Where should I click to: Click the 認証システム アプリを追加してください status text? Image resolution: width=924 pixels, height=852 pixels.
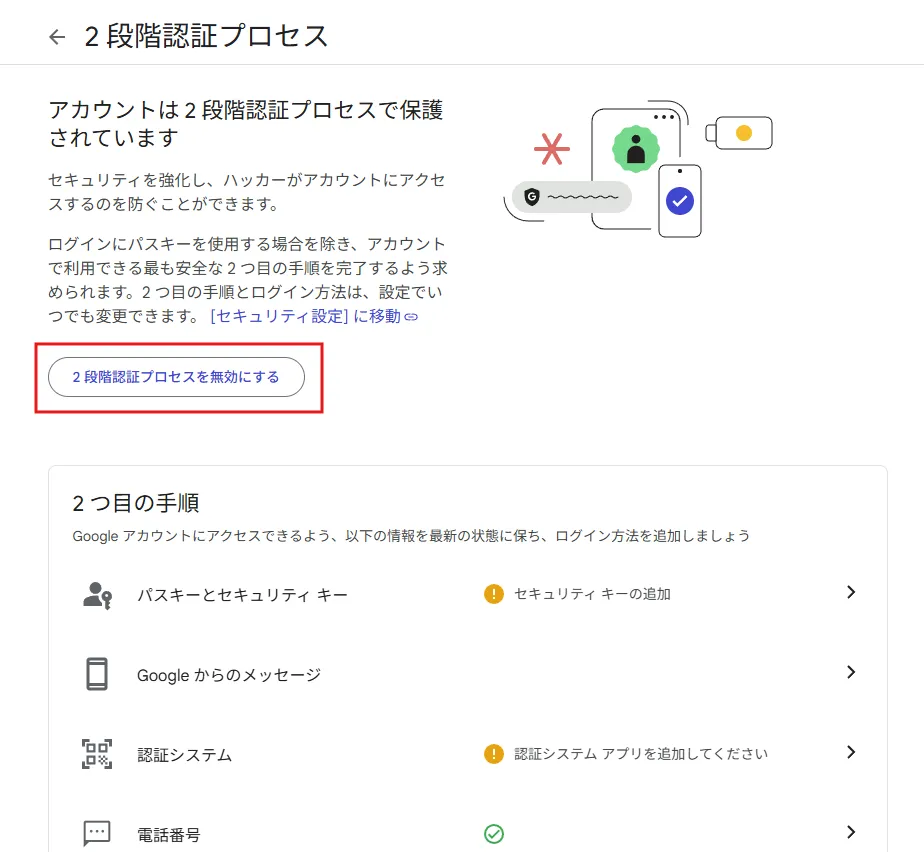point(641,754)
